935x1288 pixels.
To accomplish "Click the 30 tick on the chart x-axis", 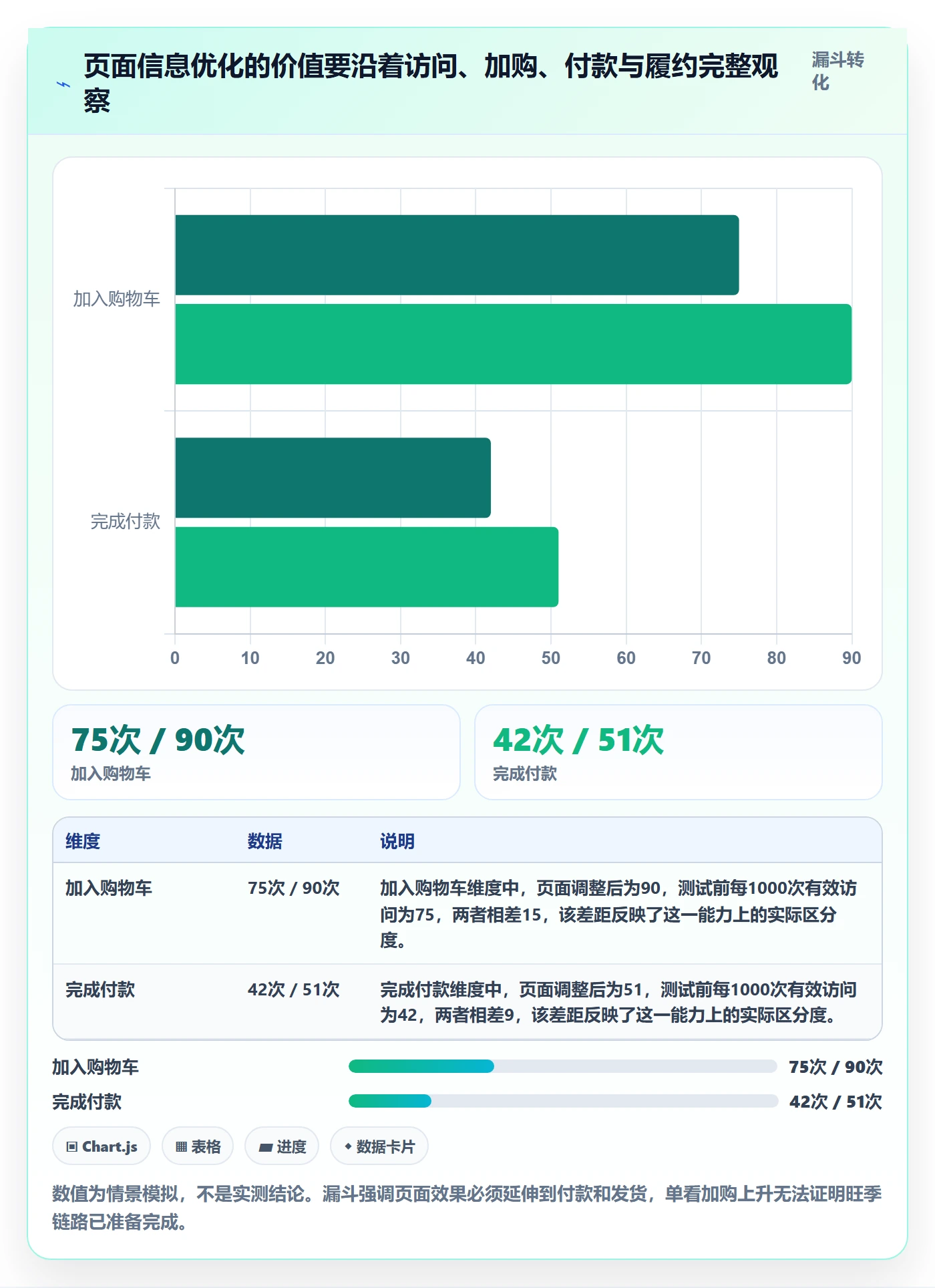I will tap(401, 658).
